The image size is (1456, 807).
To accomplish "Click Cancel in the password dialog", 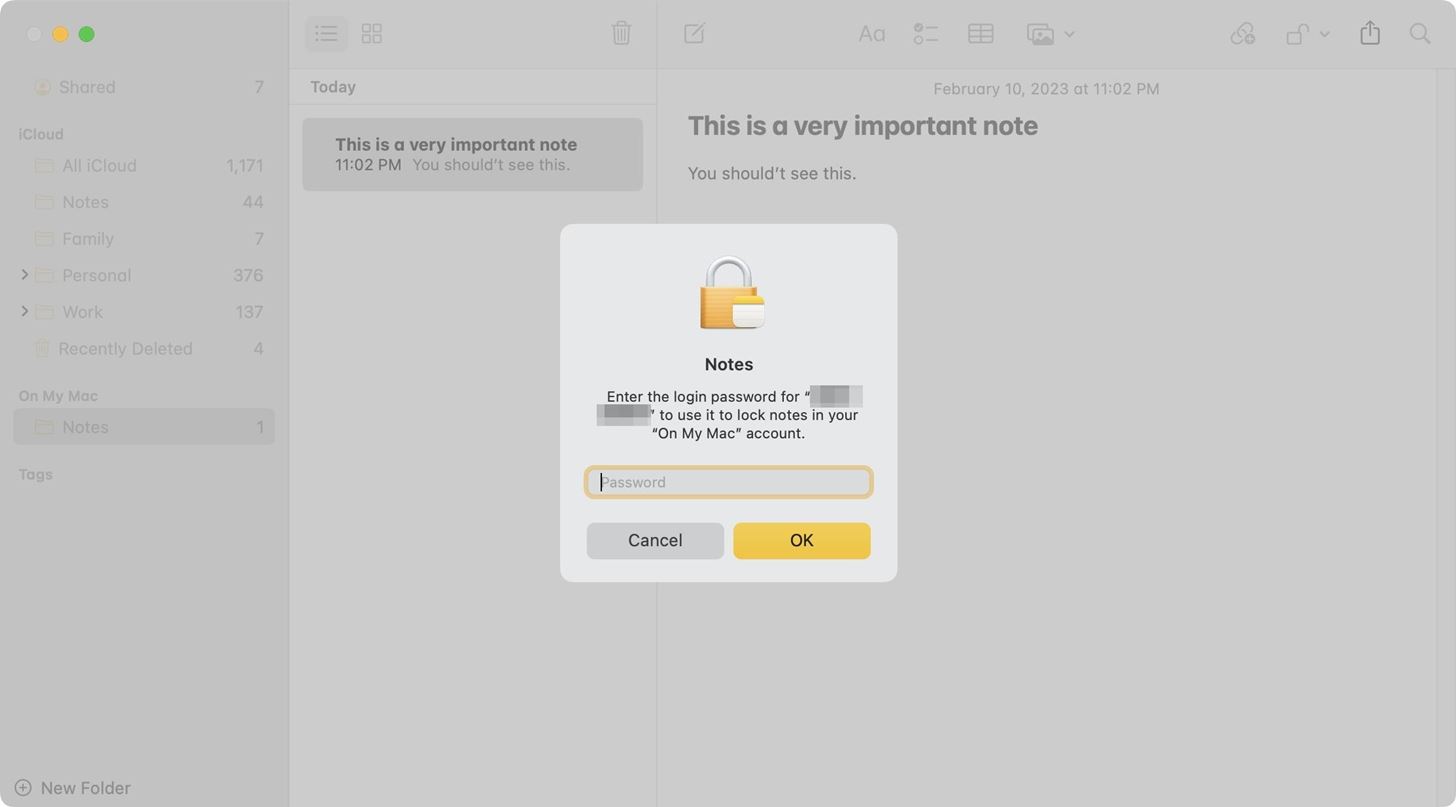I will pos(655,540).
